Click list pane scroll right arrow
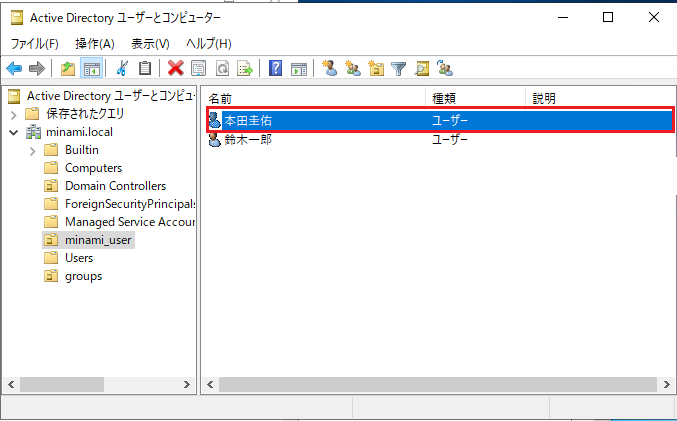This screenshot has height=421, width=677. [x=667, y=384]
